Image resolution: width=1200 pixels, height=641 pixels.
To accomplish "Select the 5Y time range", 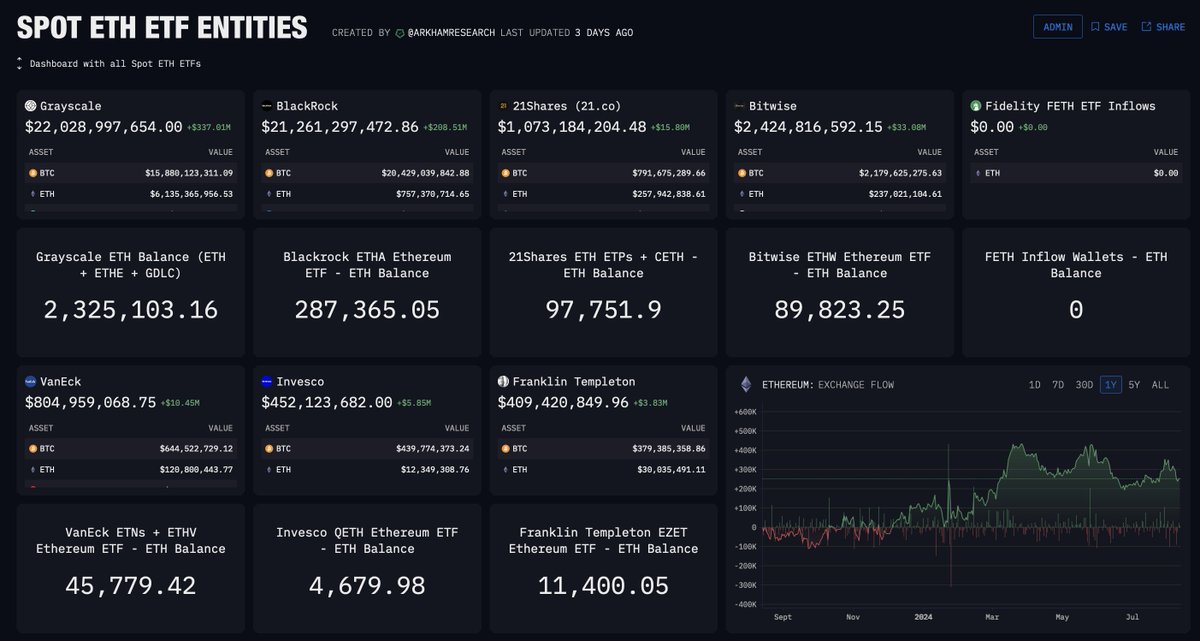I will tap(1134, 385).
